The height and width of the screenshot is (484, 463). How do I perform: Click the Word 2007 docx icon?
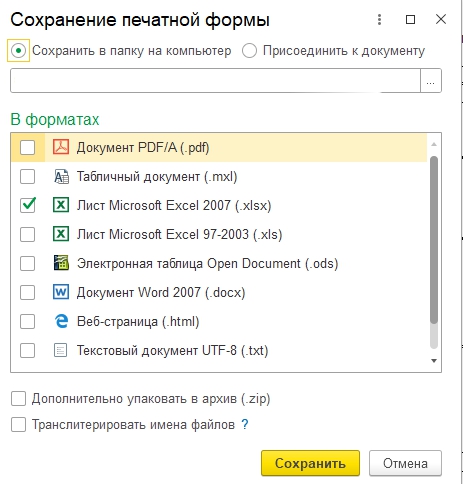click(61, 292)
